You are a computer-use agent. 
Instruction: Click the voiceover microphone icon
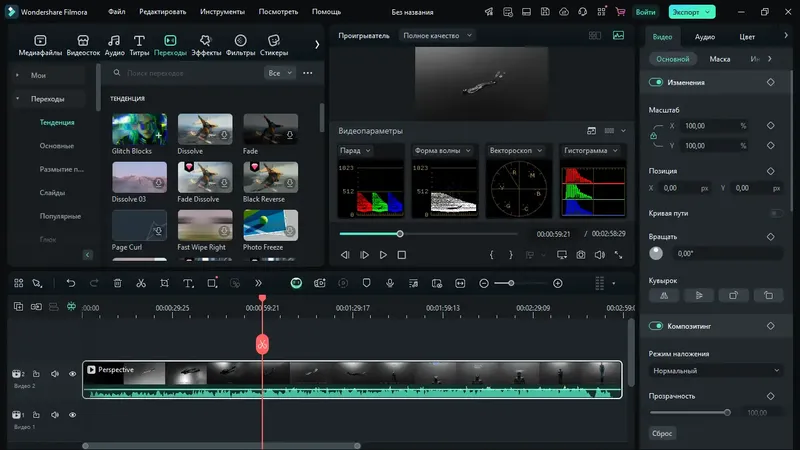389,283
